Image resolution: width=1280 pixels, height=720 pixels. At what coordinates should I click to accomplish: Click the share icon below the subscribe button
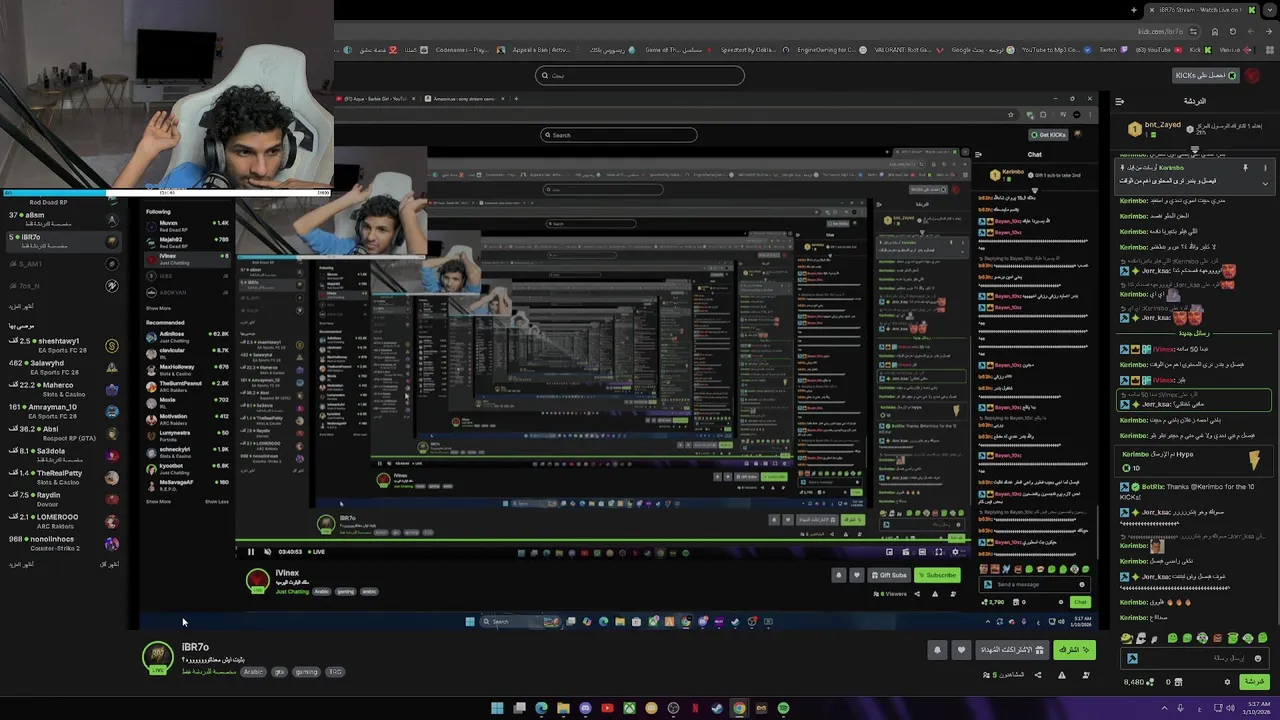(1038, 675)
